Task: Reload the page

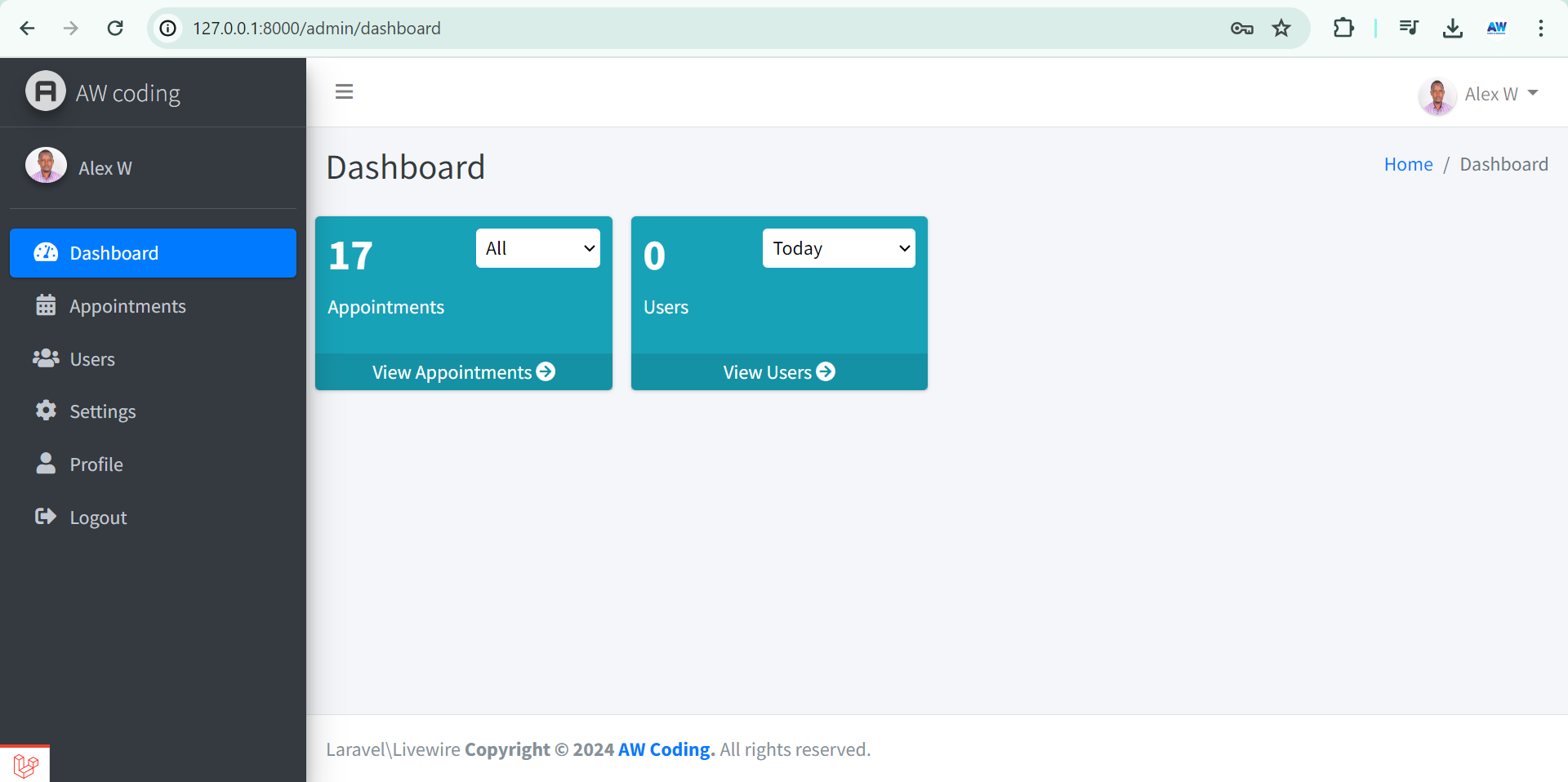Action: coord(115,29)
